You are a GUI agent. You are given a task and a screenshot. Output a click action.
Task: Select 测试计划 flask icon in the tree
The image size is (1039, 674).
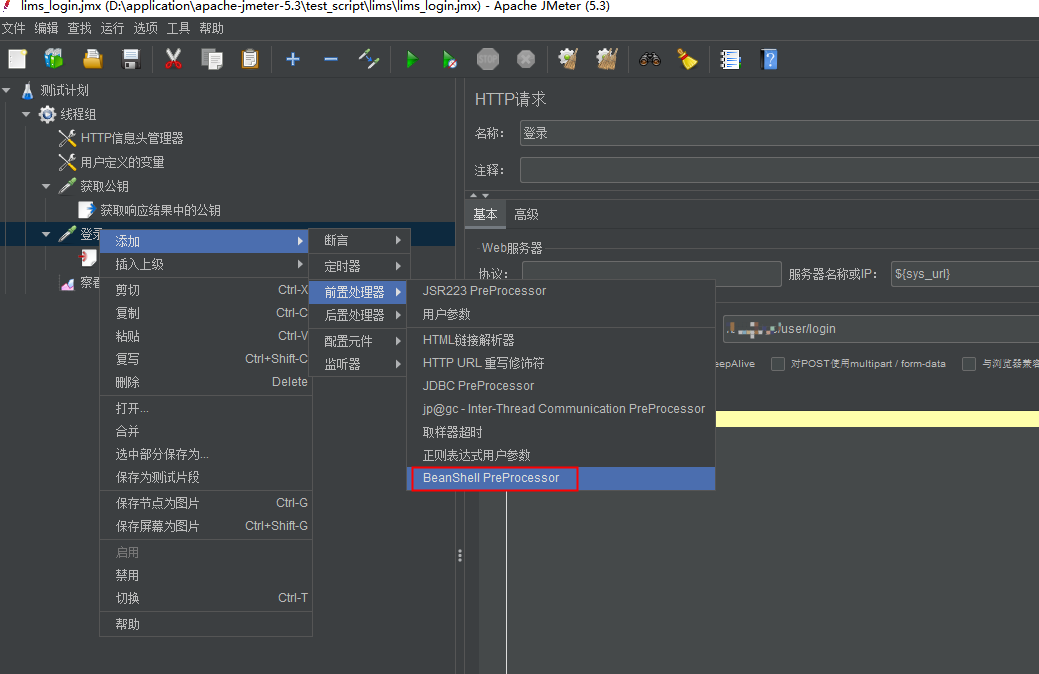[x=27, y=90]
